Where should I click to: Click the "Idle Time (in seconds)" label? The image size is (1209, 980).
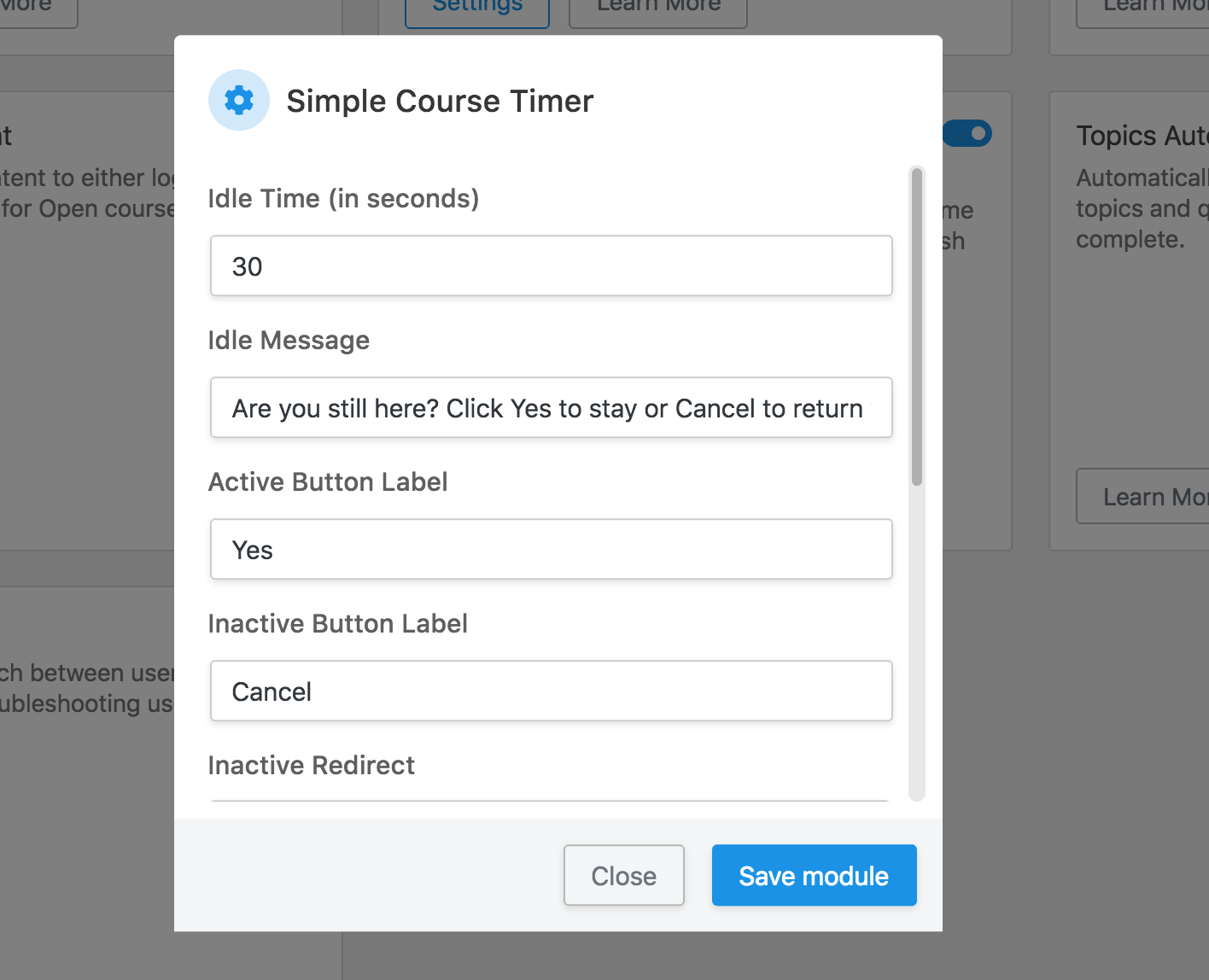(343, 199)
